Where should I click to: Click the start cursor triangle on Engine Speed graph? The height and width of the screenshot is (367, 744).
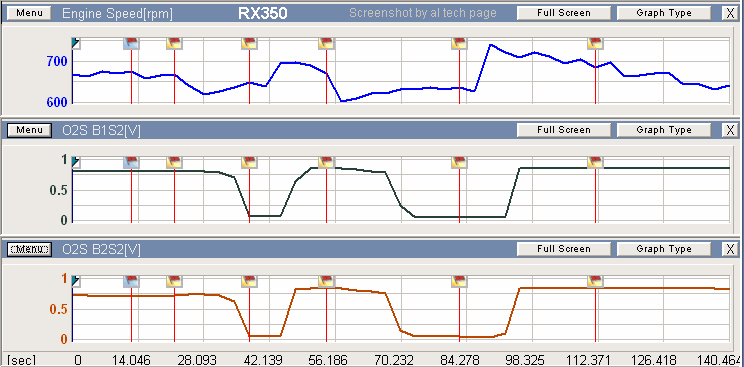tap(76, 44)
